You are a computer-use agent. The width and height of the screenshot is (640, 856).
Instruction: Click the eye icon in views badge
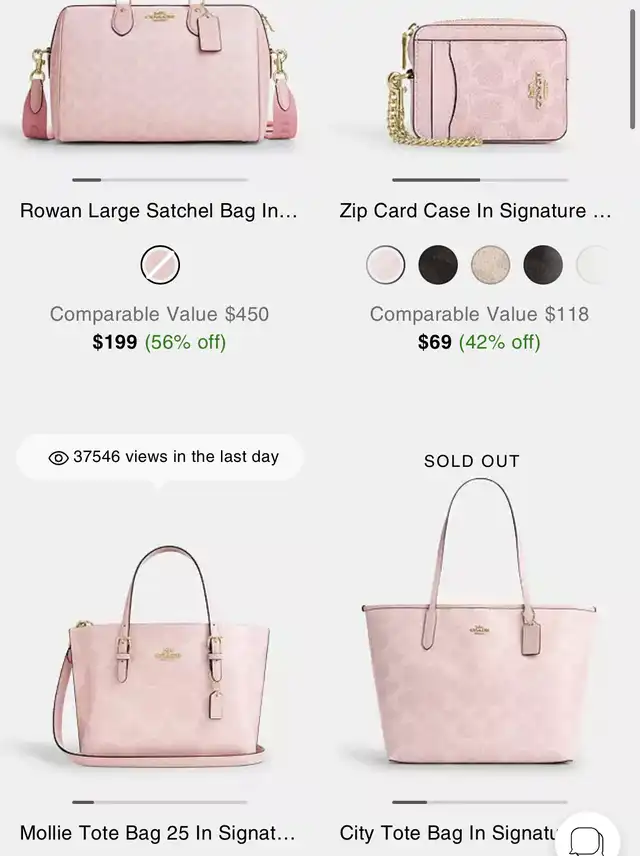pos(58,457)
